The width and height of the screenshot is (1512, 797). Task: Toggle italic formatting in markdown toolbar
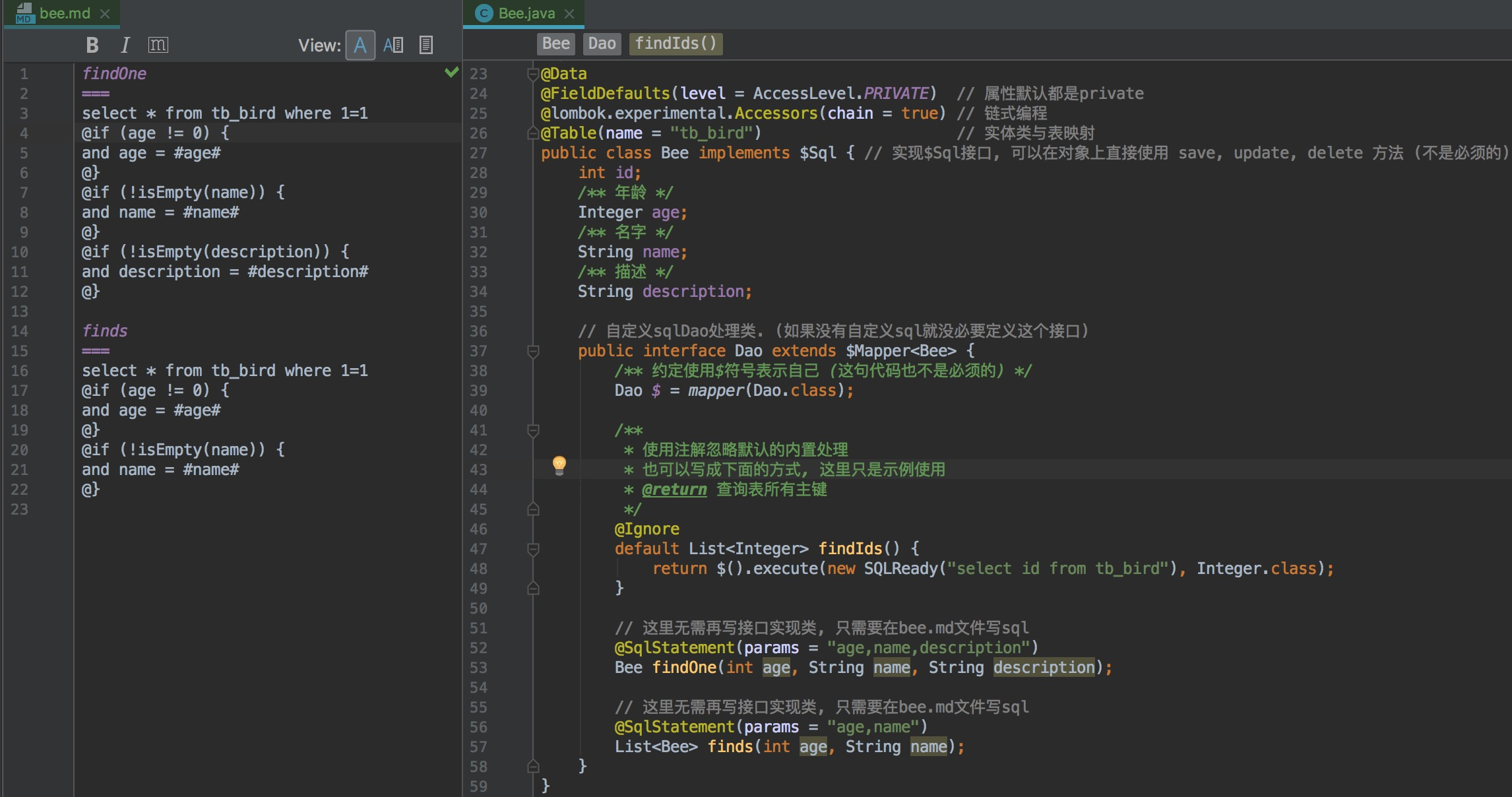click(x=125, y=45)
